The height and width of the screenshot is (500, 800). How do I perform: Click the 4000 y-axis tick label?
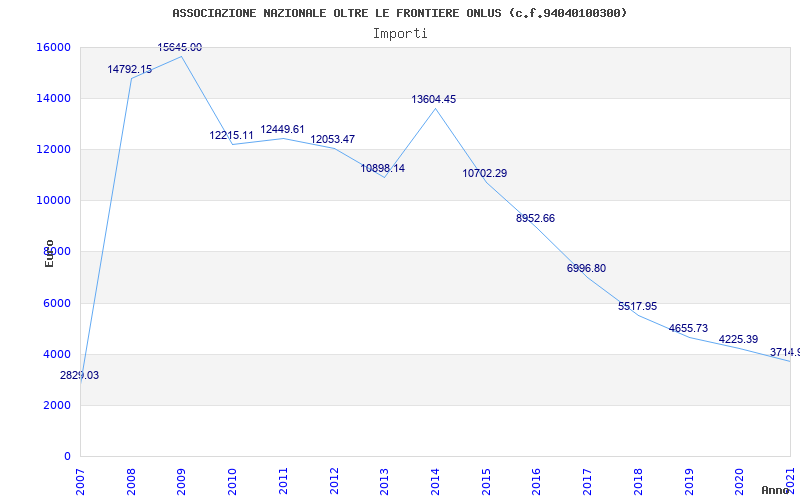point(56,354)
